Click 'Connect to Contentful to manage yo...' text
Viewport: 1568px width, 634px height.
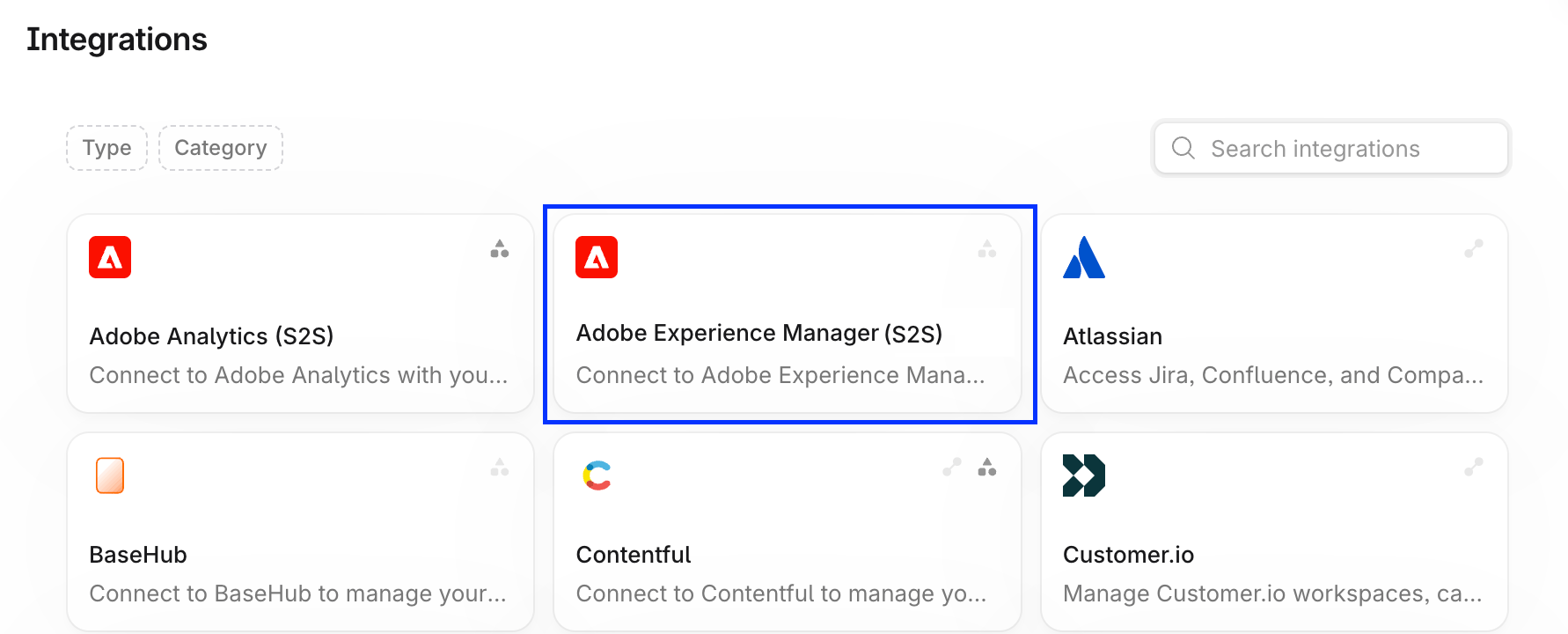coord(781,593)
